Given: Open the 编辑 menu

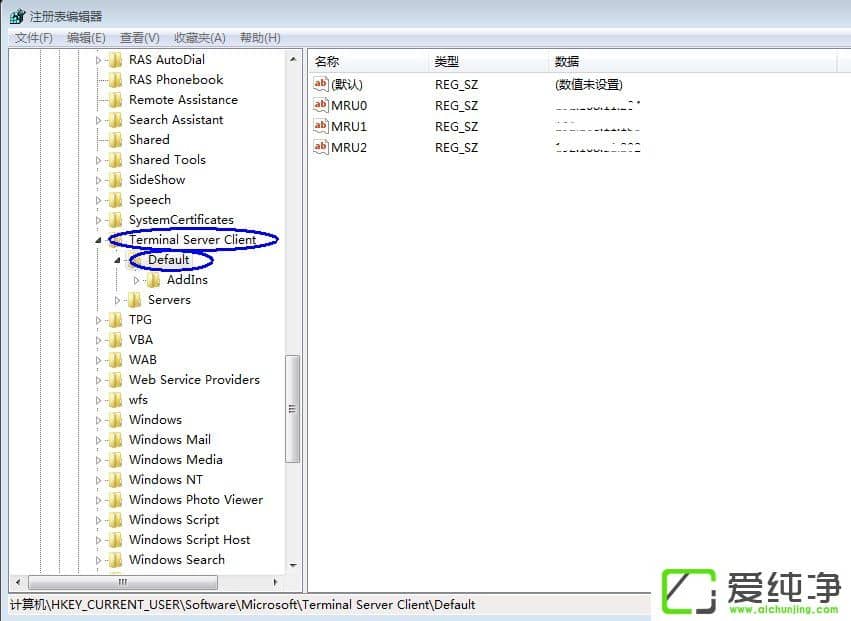Looking at the screenshot, I should tap(86, 37).
